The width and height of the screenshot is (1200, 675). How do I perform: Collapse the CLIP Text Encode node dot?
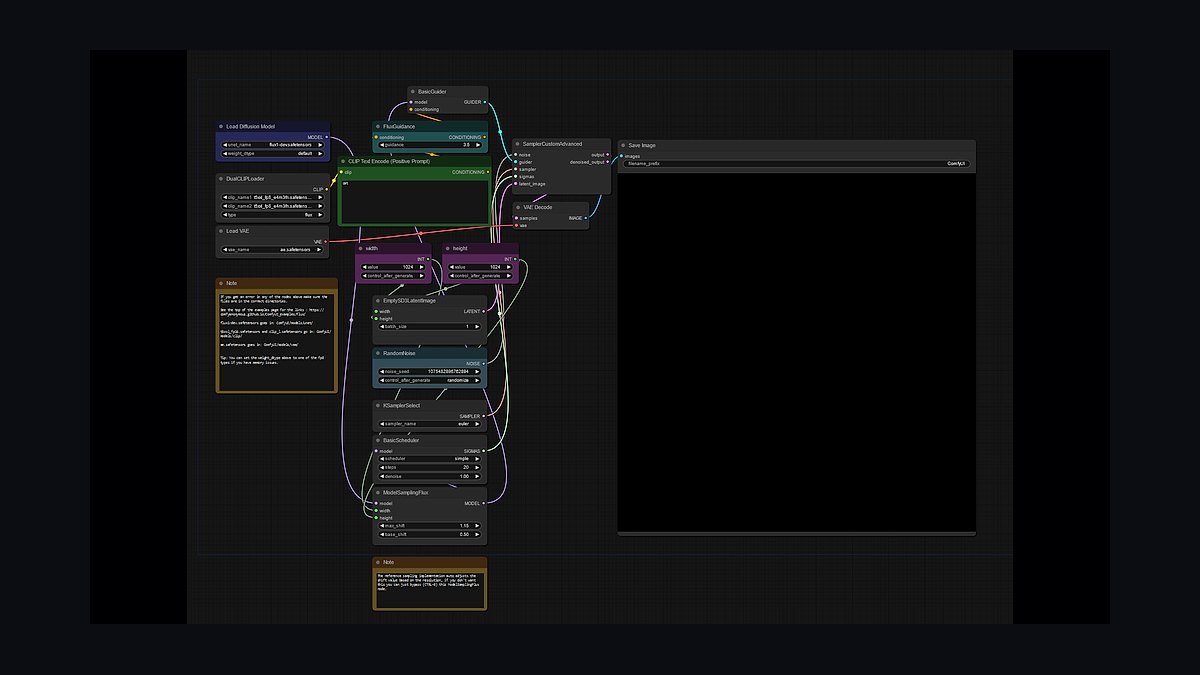343,161
